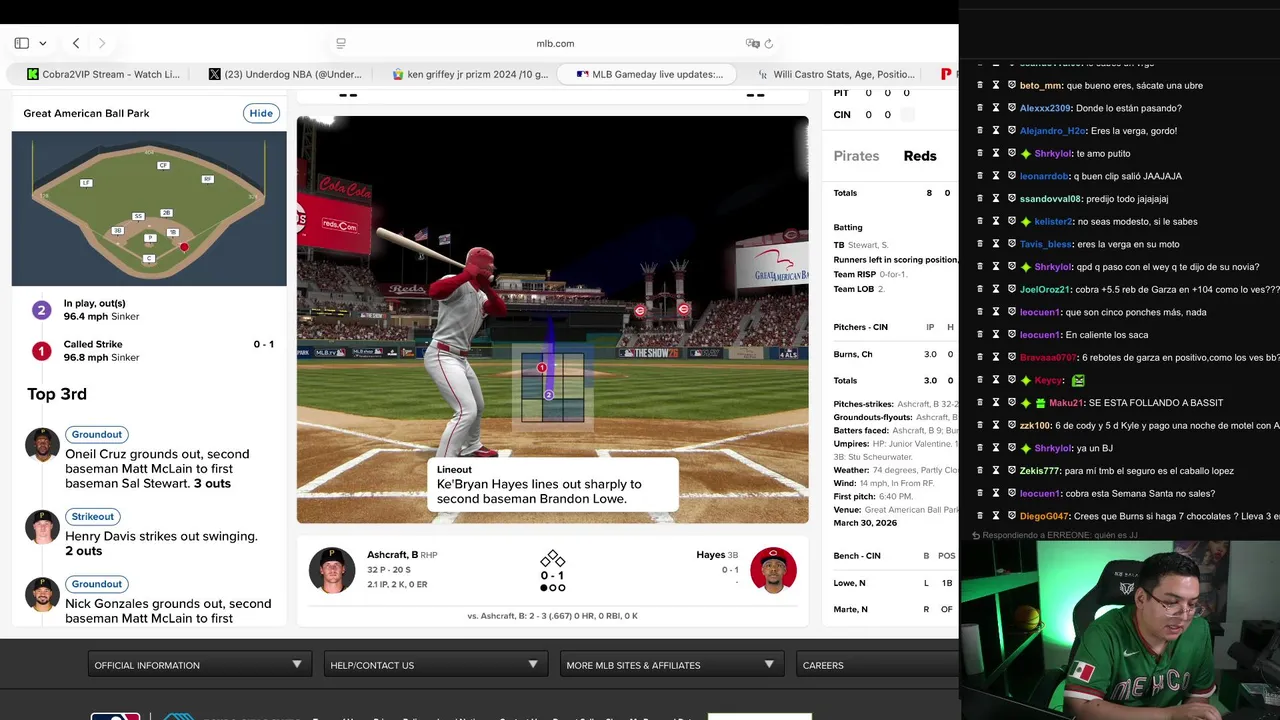The width and height of the screenshot is (1280, 720).
Task: Open the CAREERS footer menu
Action: pyautogui.click(x=878, y=665)
